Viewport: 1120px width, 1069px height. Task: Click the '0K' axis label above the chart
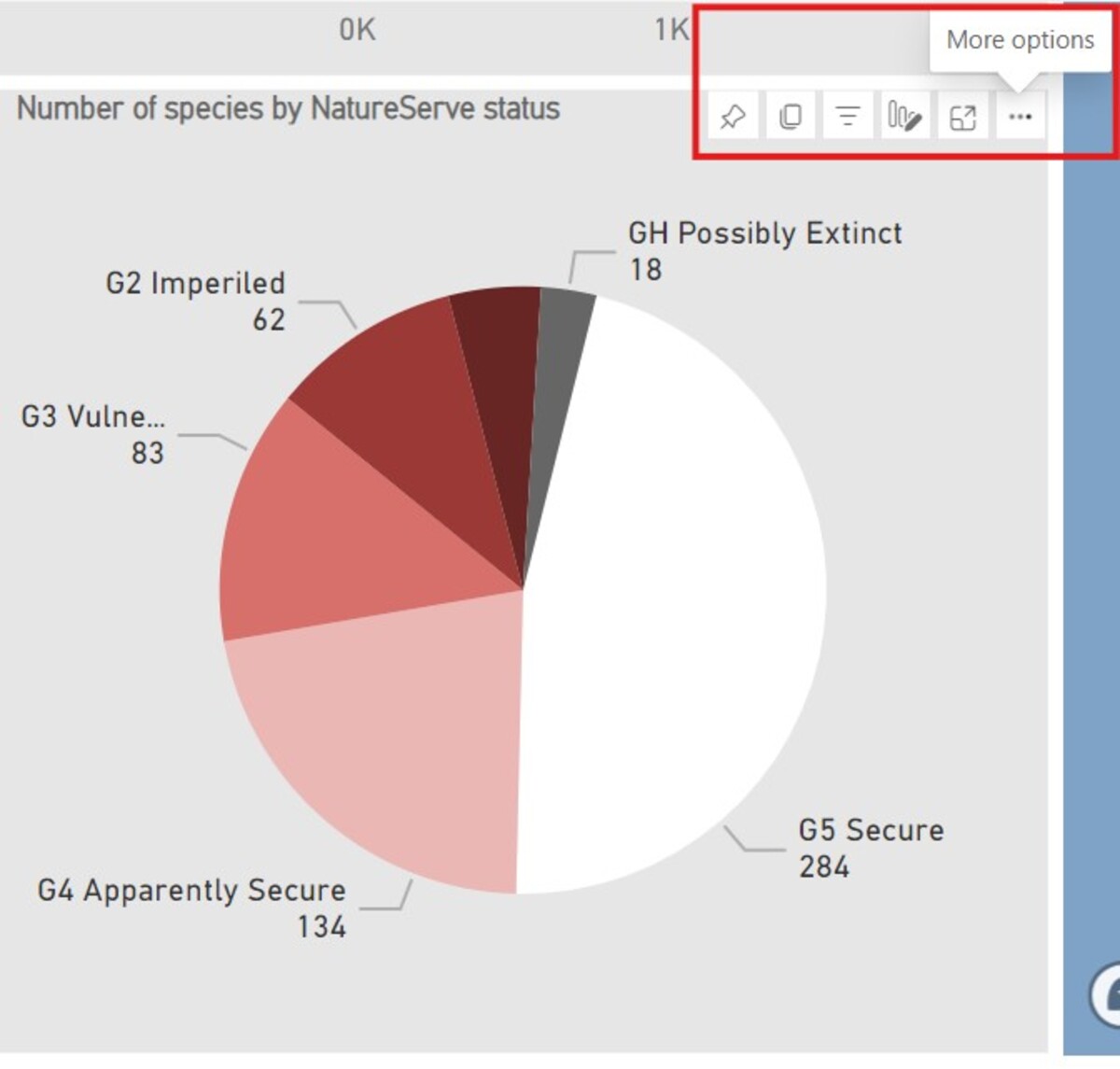357,30
